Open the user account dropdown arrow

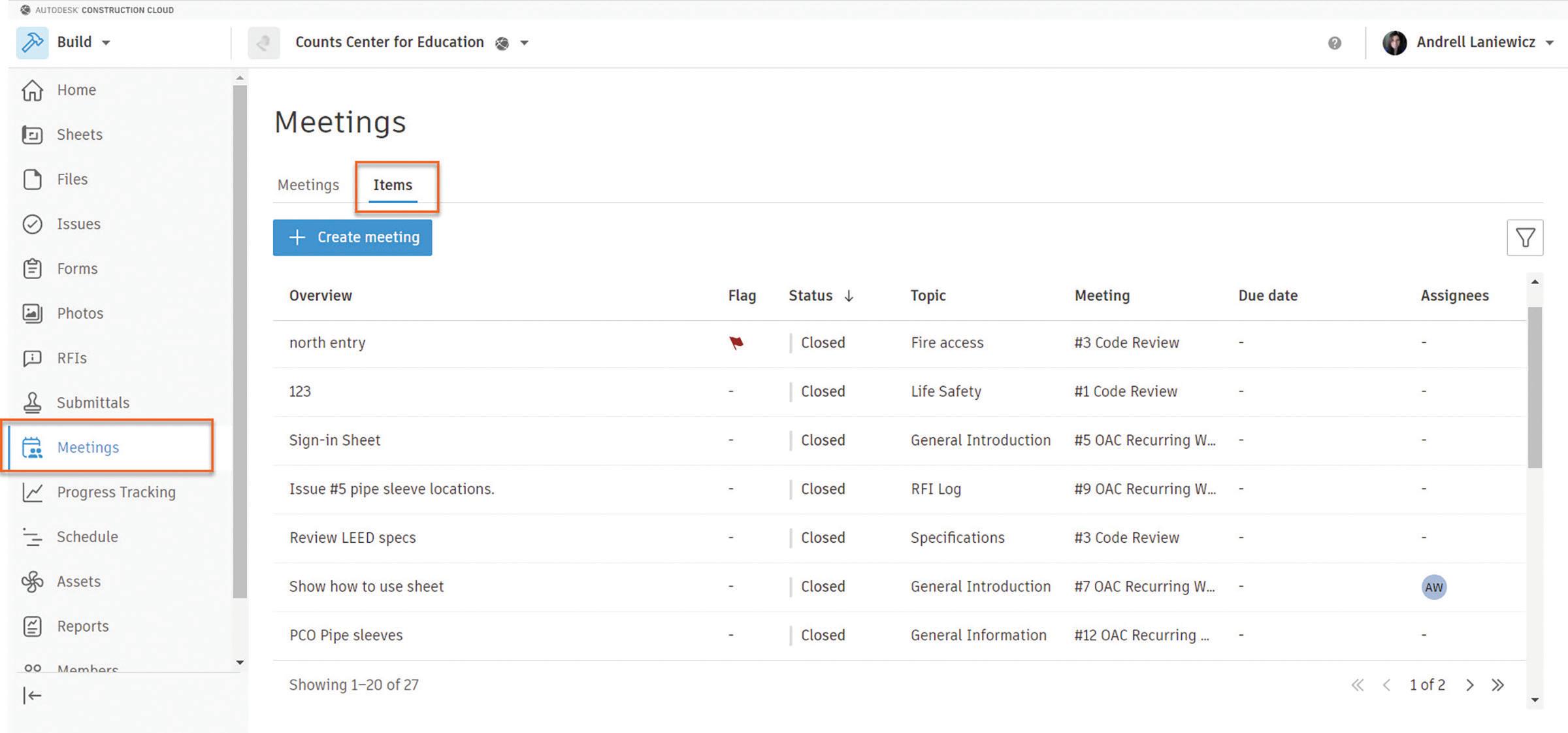1549,43
